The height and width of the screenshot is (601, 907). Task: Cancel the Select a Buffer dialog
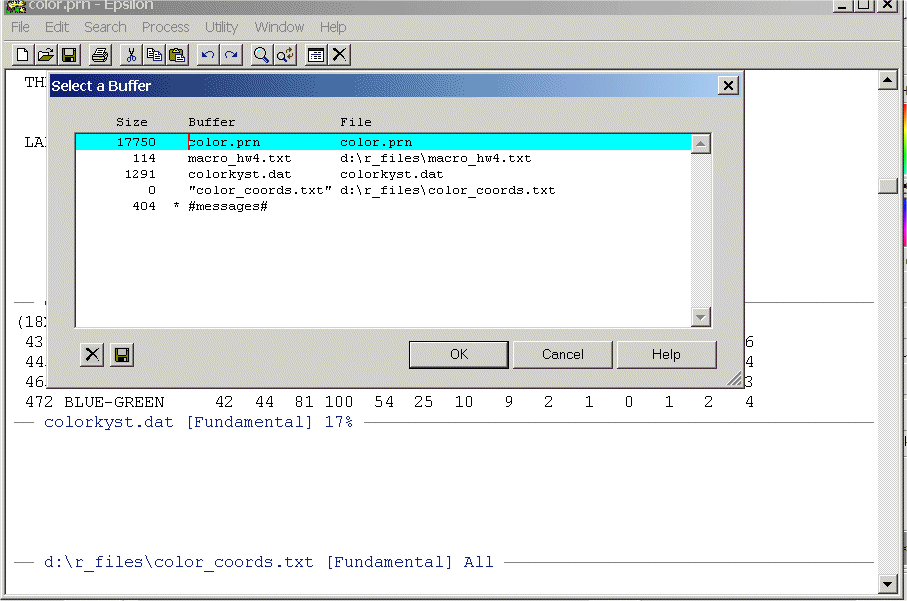563,354
